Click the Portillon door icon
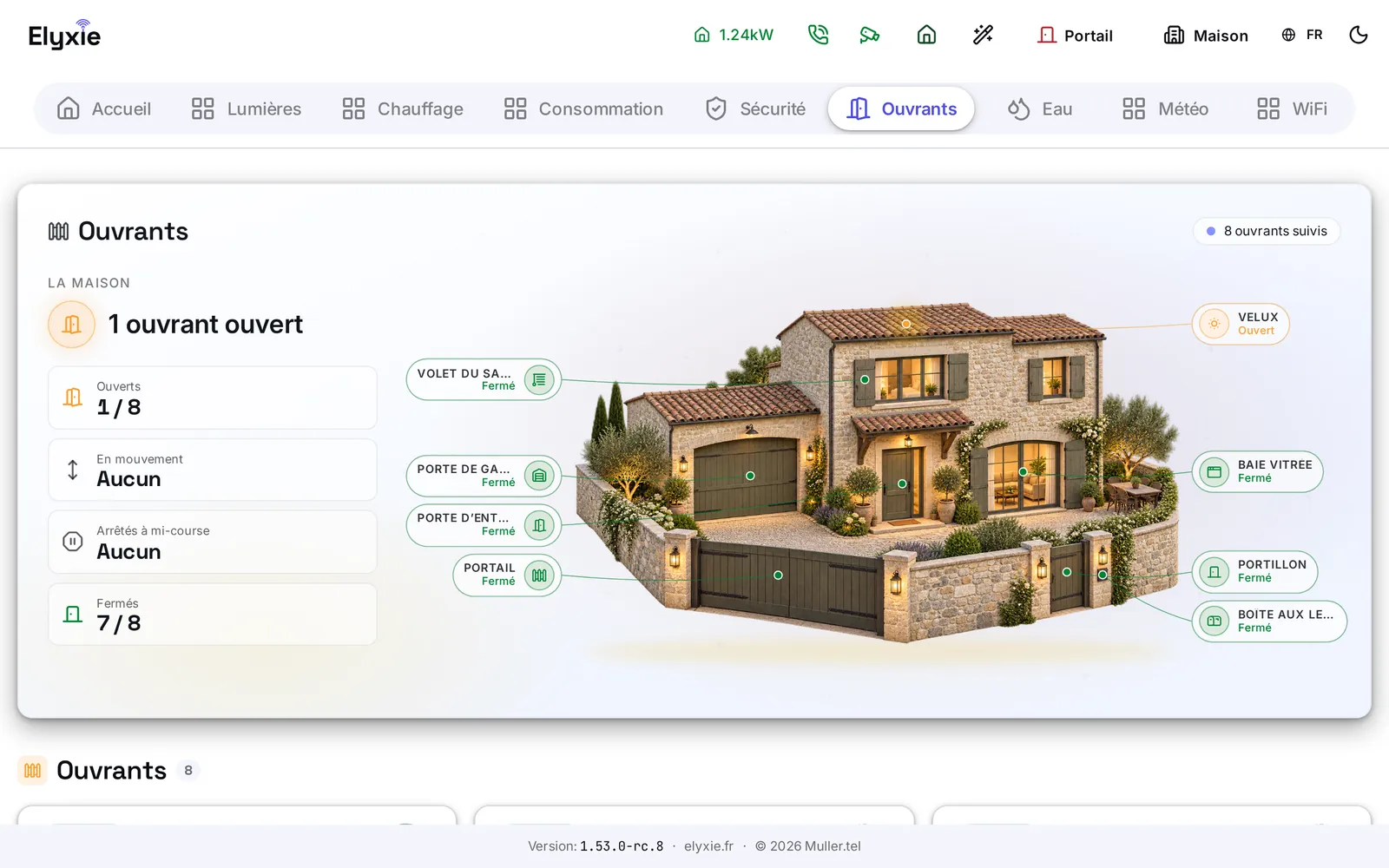Image resolution: width=1389 pixels, height=868 pixels. pyautogui.click(x=1215, y=571)
